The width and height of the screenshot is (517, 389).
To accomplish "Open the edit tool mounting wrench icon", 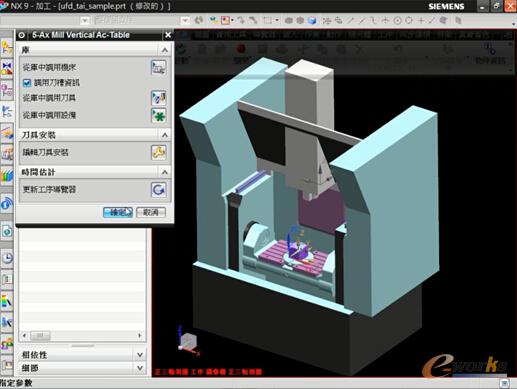I will (158, 153).
